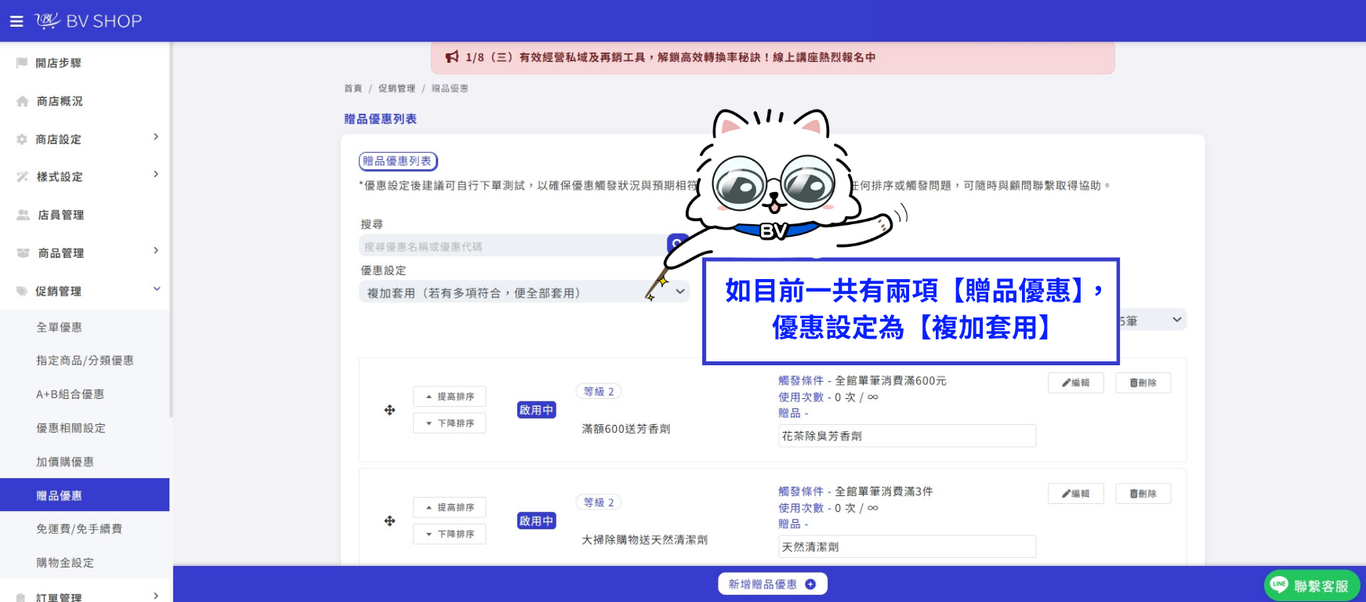Image resolution: width=1366 pixels, height=602 pixels.
Task: Toggle 啟用中 status for 大掃除購物送天然清潔劑
Action: (536, 521)
